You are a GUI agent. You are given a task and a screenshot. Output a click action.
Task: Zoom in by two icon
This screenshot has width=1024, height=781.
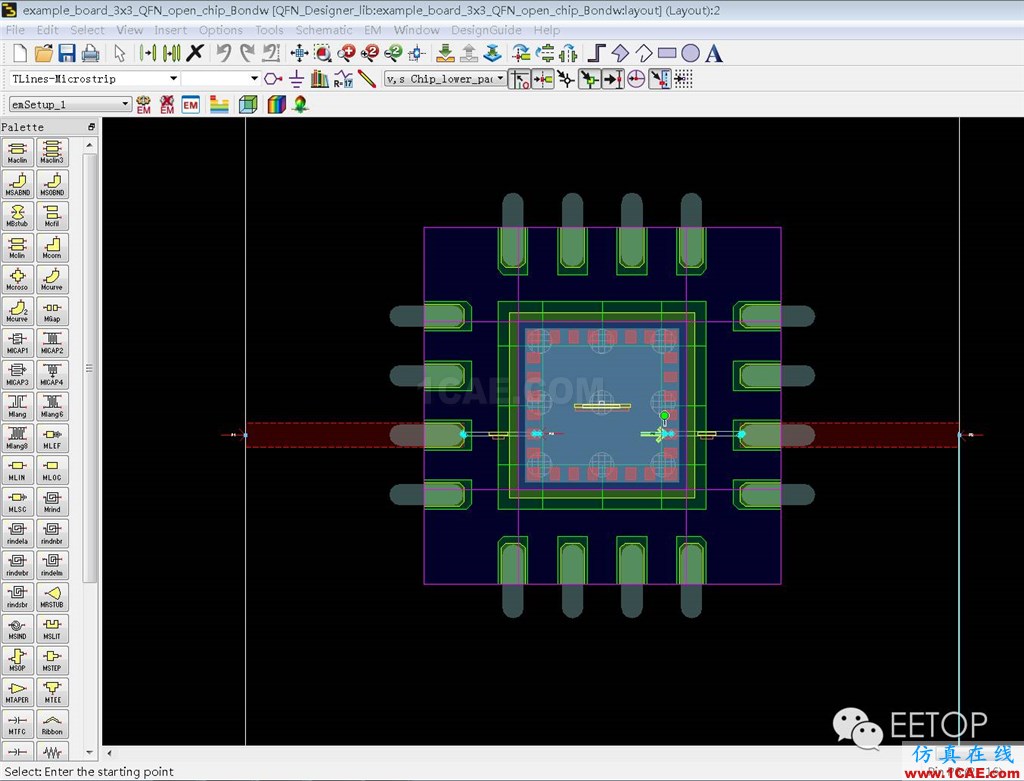coord(370,54)
